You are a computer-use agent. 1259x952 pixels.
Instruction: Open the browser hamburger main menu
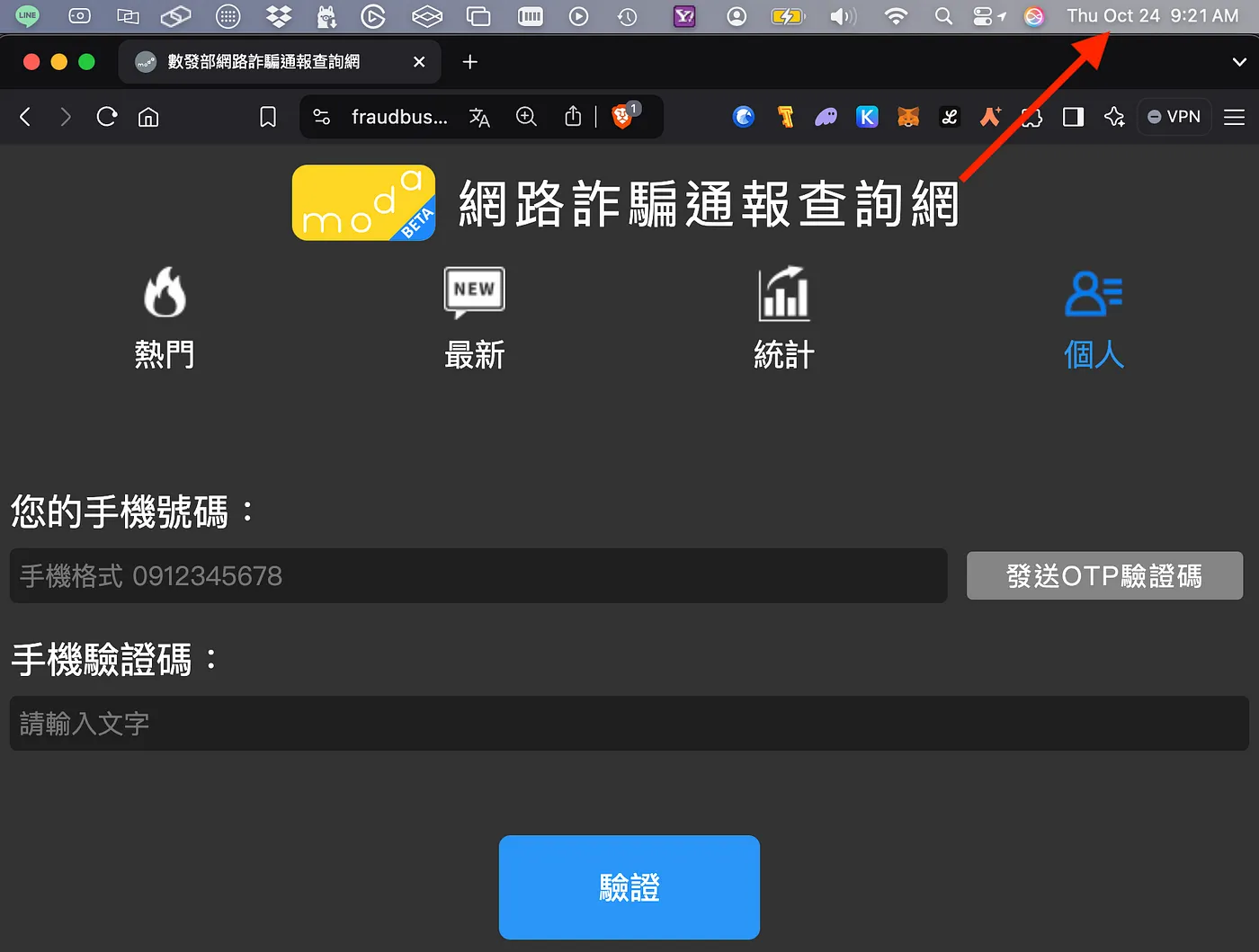(x=1234, y=117)
